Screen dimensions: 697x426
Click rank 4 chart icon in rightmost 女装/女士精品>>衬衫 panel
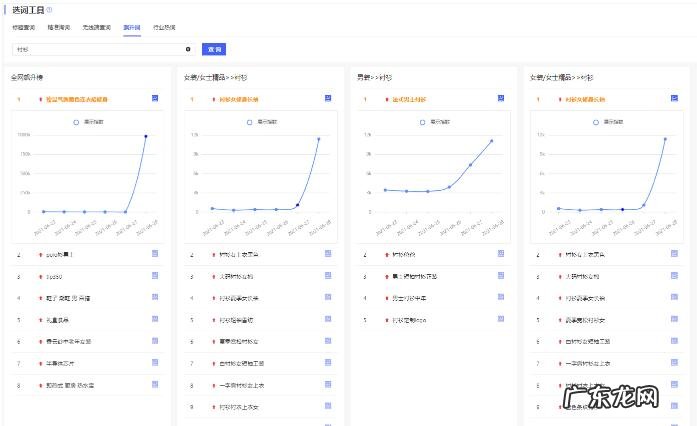tap(674, 297)
